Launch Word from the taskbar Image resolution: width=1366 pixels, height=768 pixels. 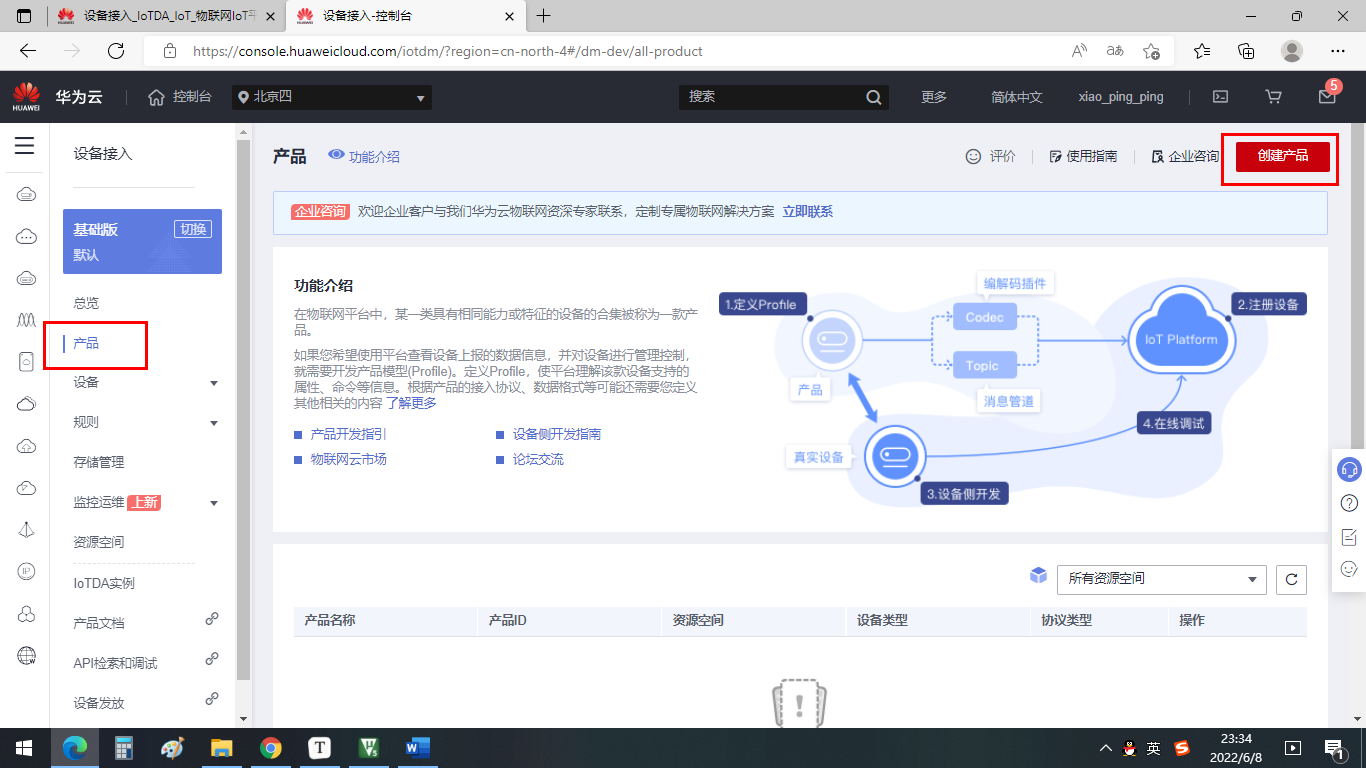point(417,747)
